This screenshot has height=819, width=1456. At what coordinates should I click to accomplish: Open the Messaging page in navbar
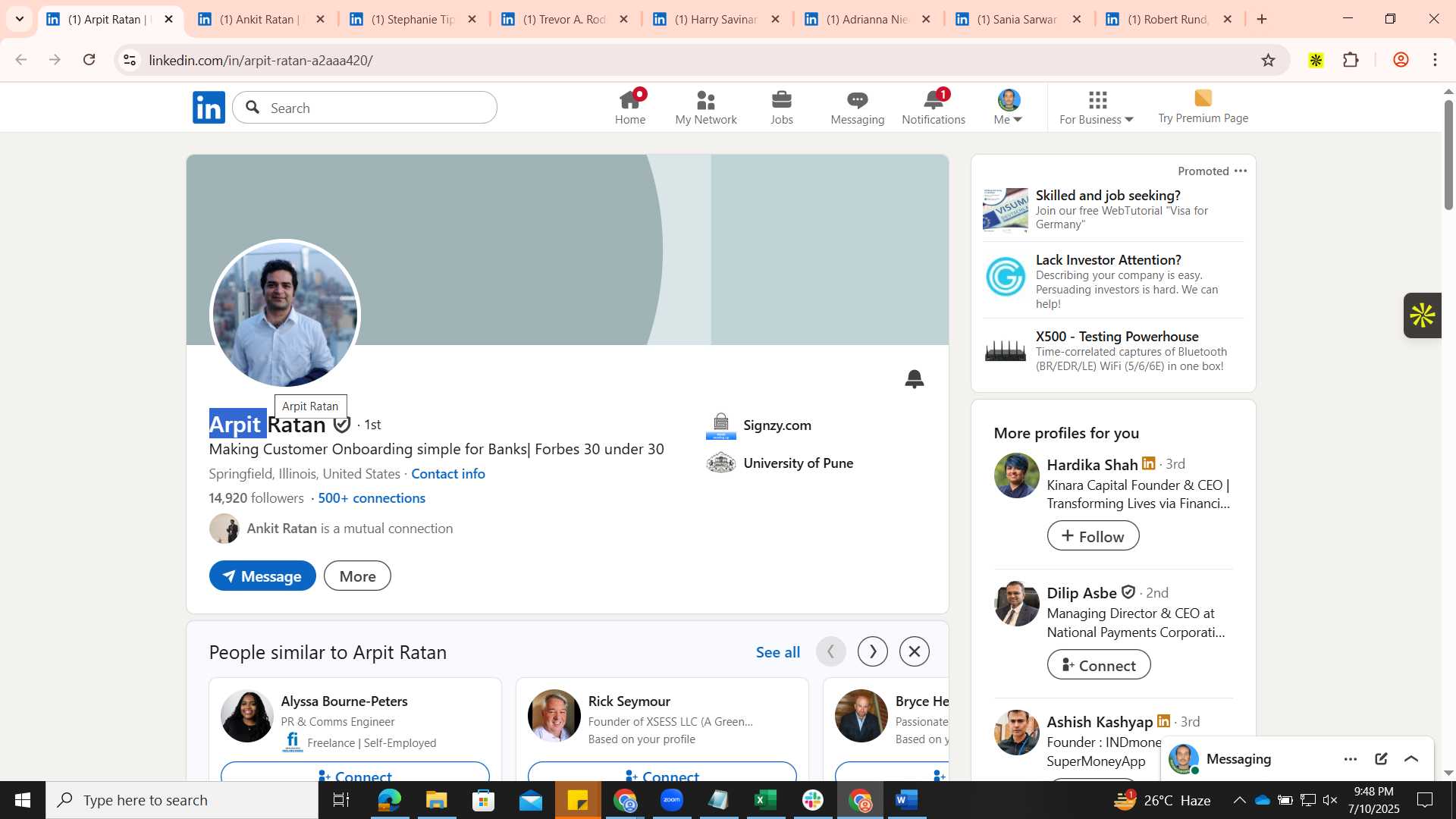858,108
